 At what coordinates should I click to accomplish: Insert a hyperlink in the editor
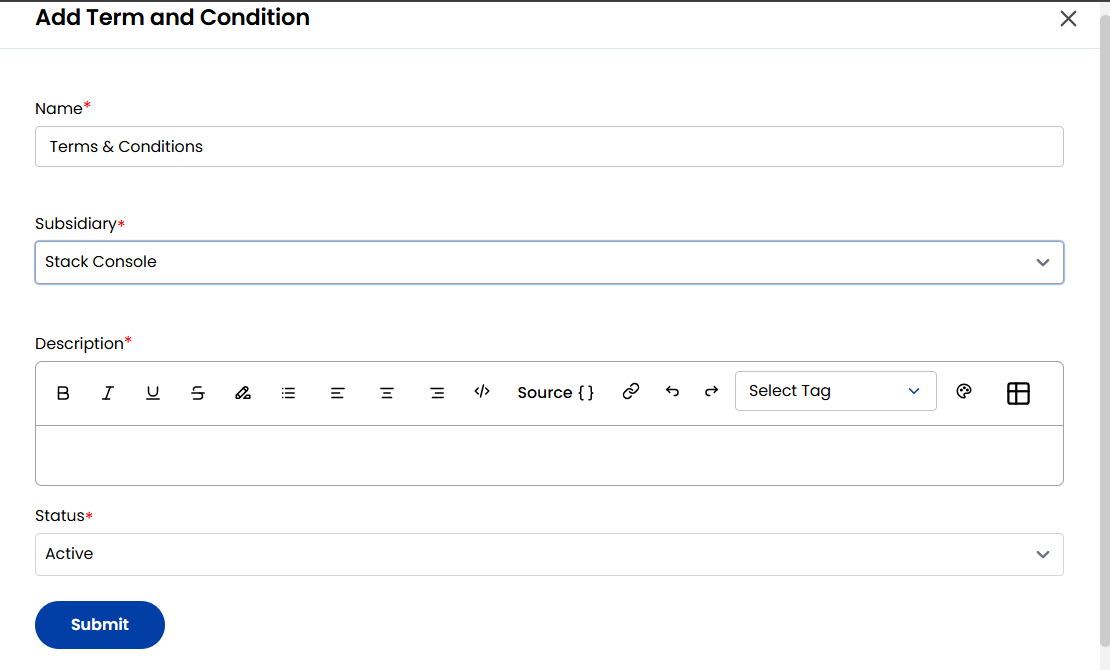pyautogui.click(x=630, y=392)
